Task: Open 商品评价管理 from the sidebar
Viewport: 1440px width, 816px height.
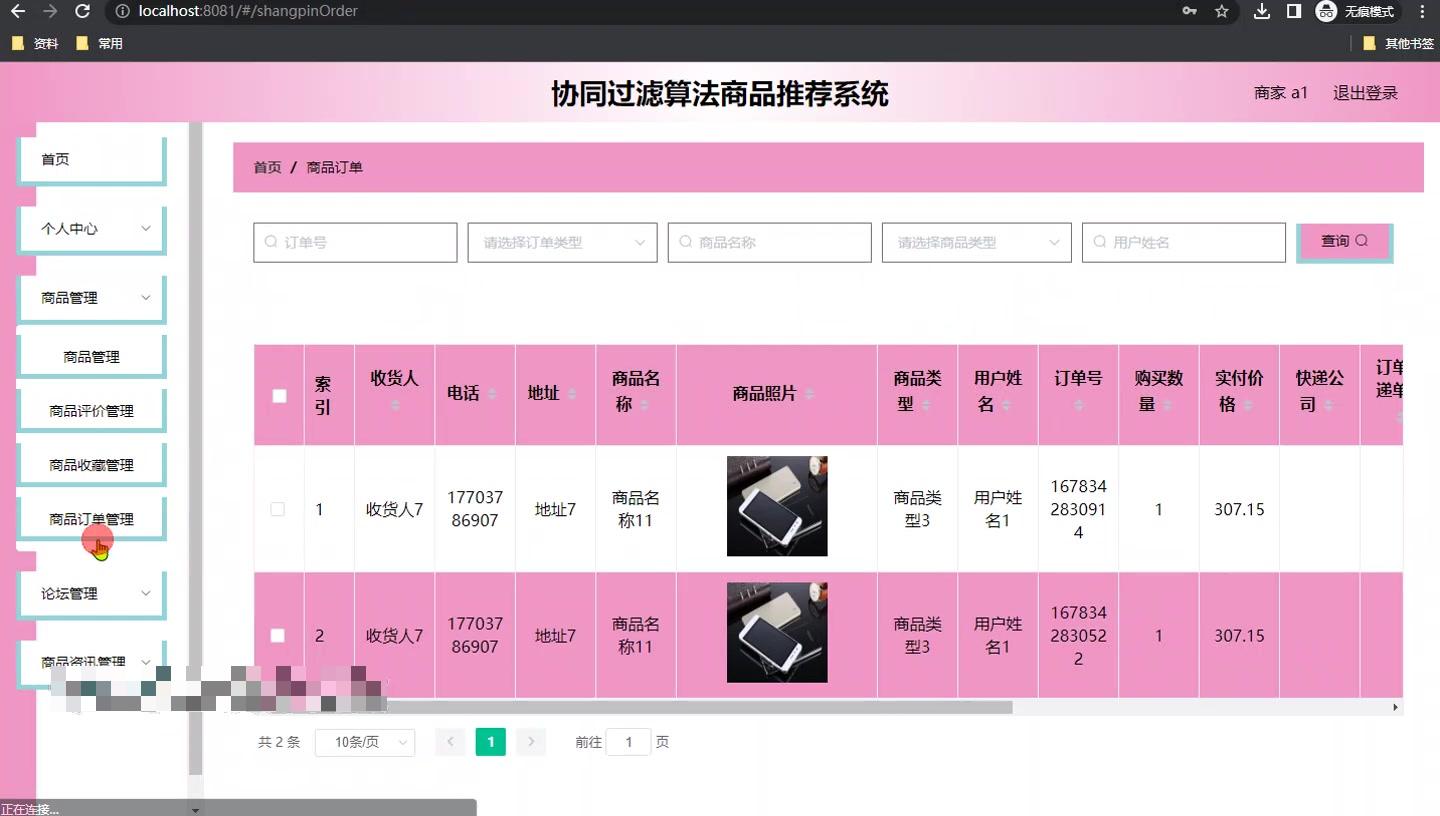Action: click(x=90, y=409)
